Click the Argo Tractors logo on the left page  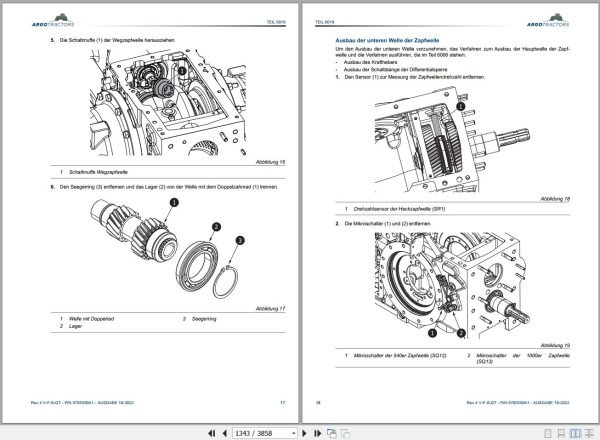[x=53, y=20]
